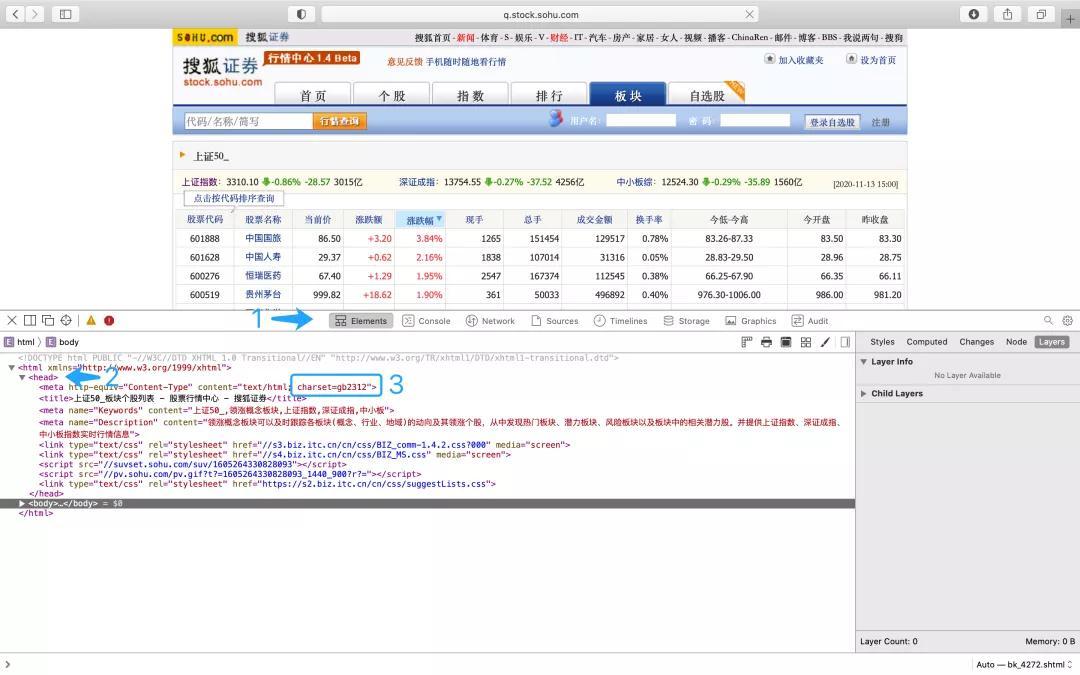Click the Safari sidebar icon
Screen dimensions: 1080x675
[63, 14]
